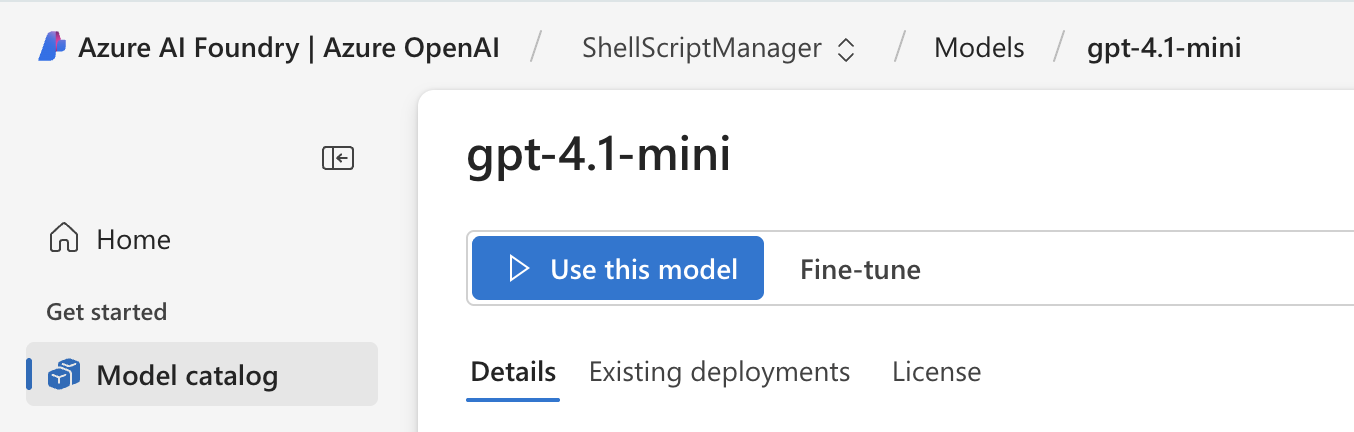The height and width of the screenshot is (432, 1354).
Task: Click the up-down chevron next to ShellScriptManager
Action: tap(846, 49)
